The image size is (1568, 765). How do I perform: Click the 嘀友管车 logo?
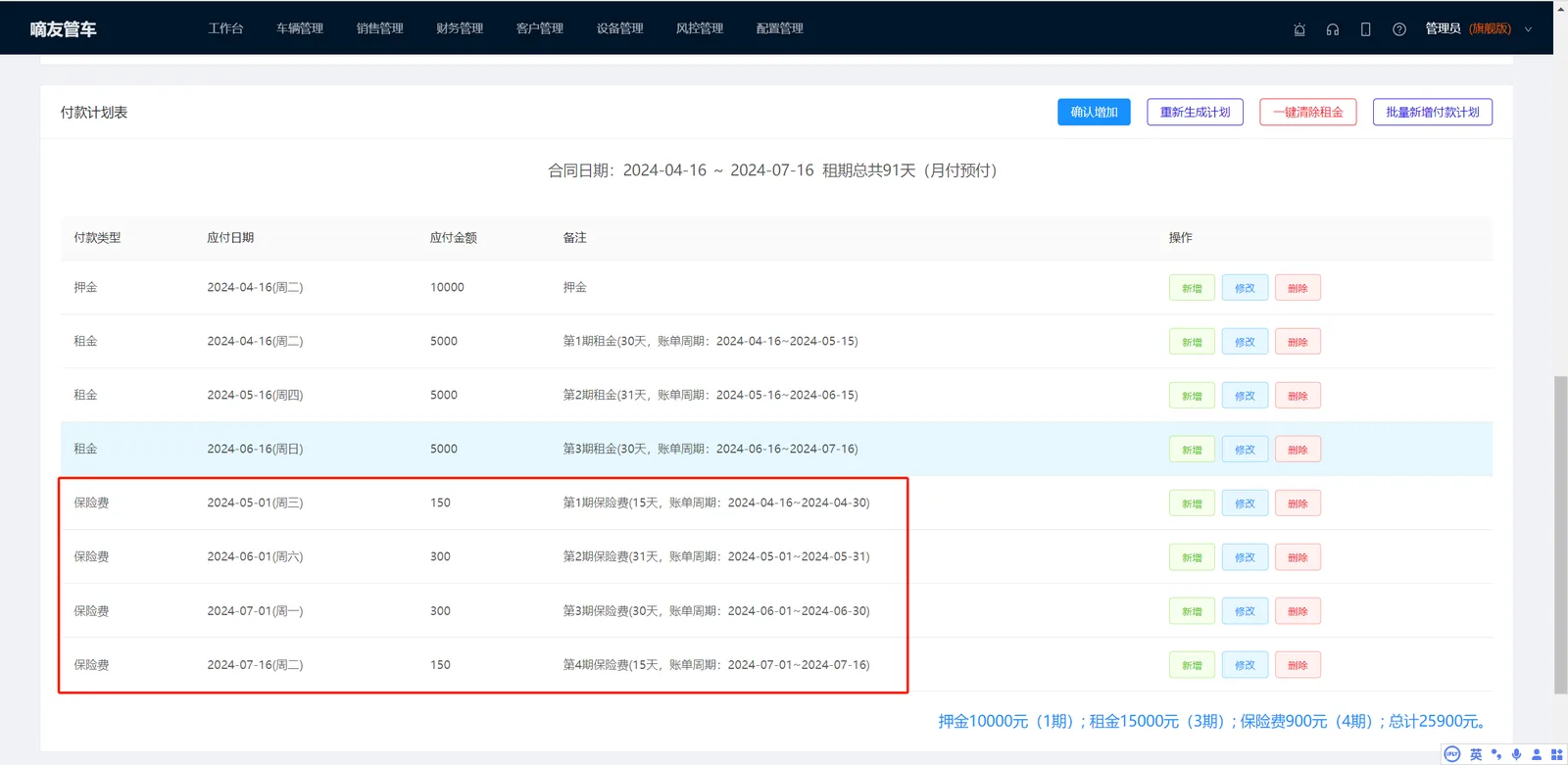pyautogui.click(x=64, y=29)
